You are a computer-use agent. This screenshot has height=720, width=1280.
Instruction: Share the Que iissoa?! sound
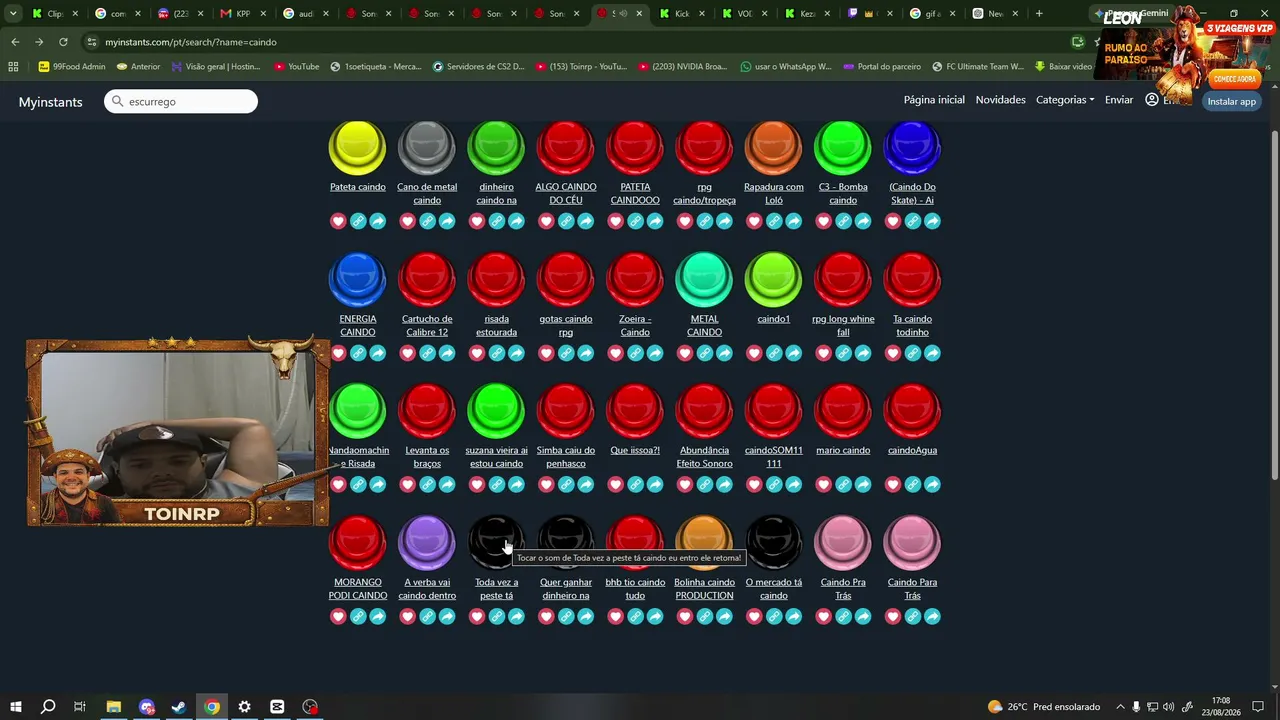point(655,485)
